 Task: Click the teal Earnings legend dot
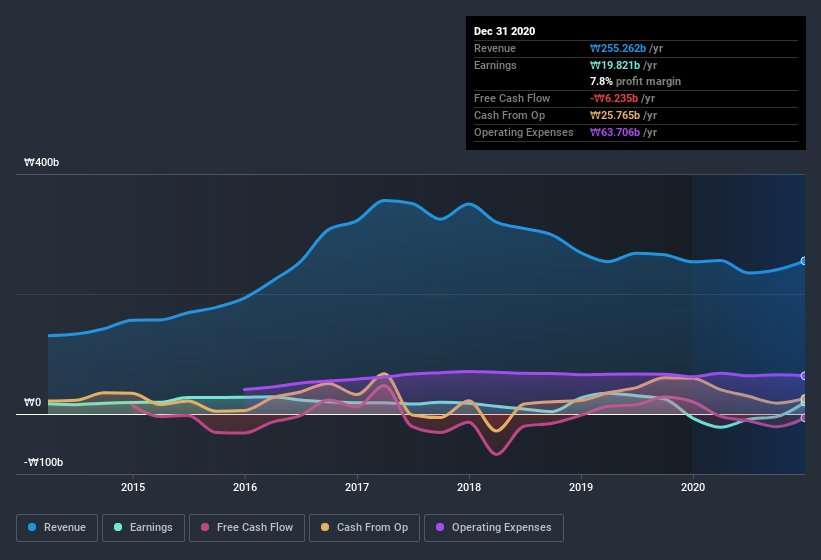click(119, 527)
